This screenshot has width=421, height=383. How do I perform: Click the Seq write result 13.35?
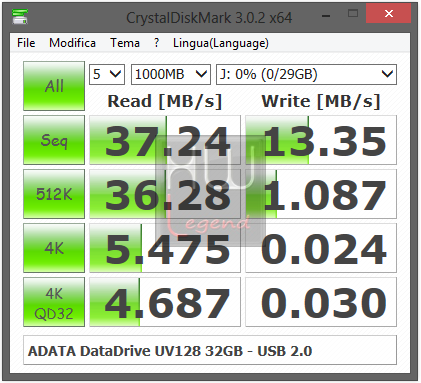321,140
